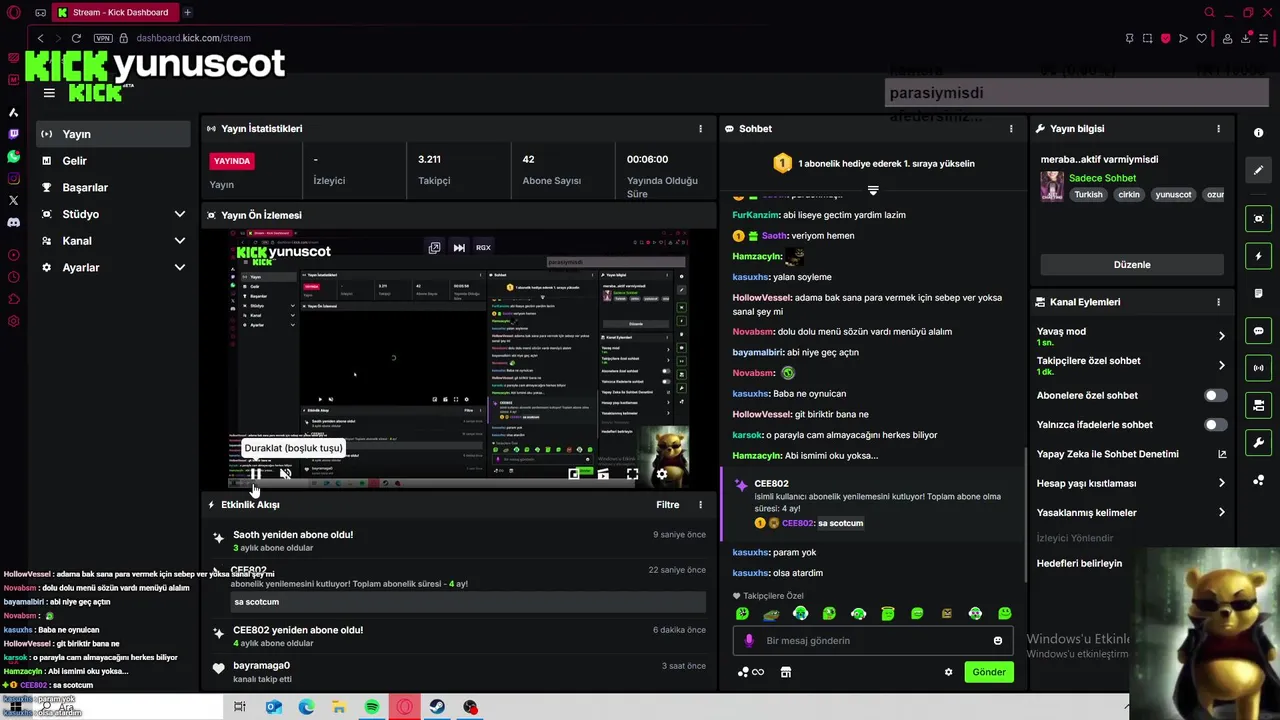Click Hedefleri belirleyin
Image resolution: width=1280 pixels, height=720 pixels.
click(1079, 564)
